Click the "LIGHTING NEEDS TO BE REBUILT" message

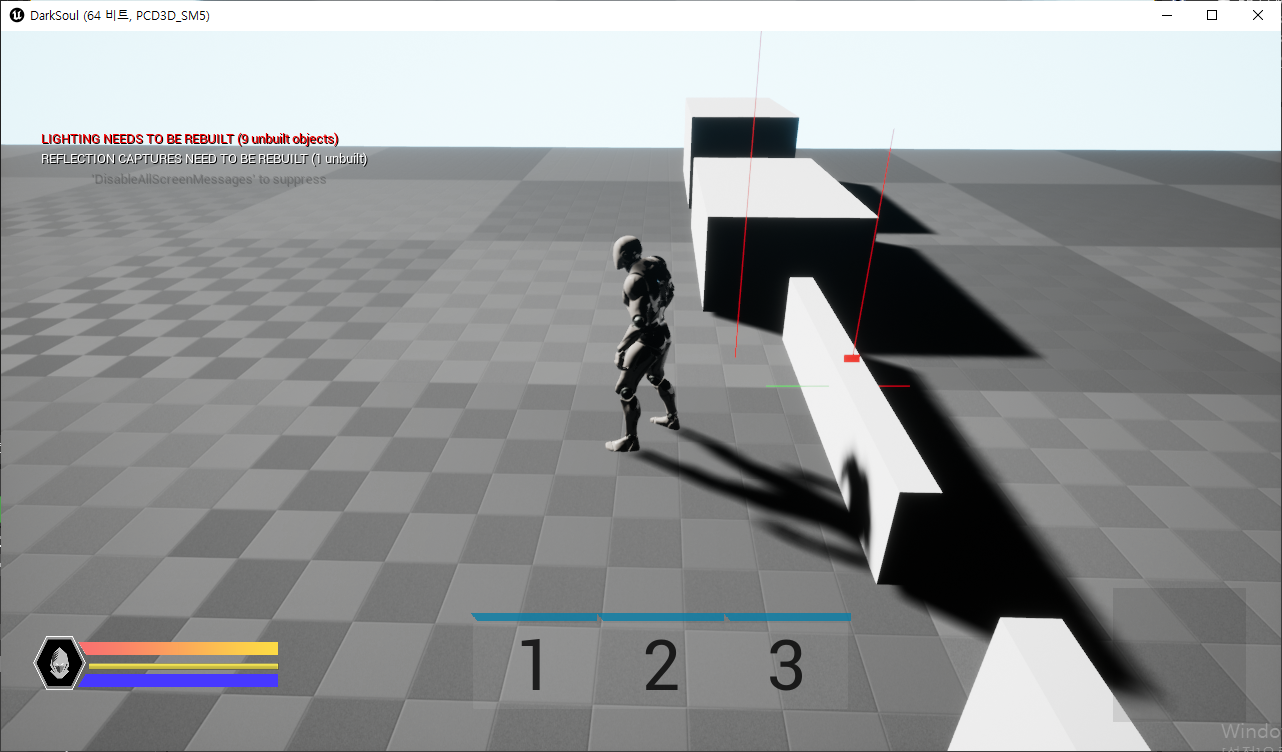point(190,139)
